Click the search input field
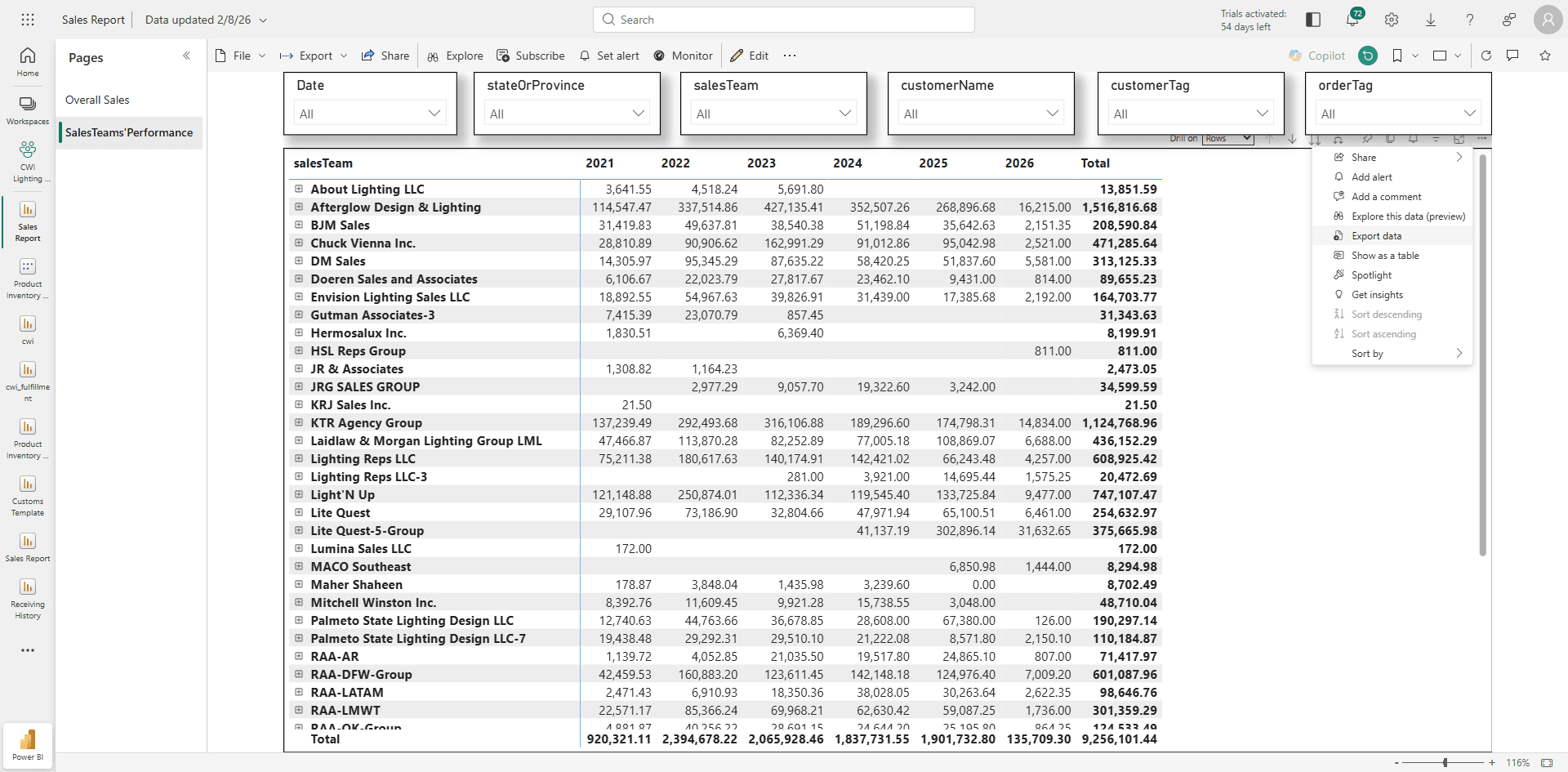Screen dimensions: 1568x772 (784, 20)
